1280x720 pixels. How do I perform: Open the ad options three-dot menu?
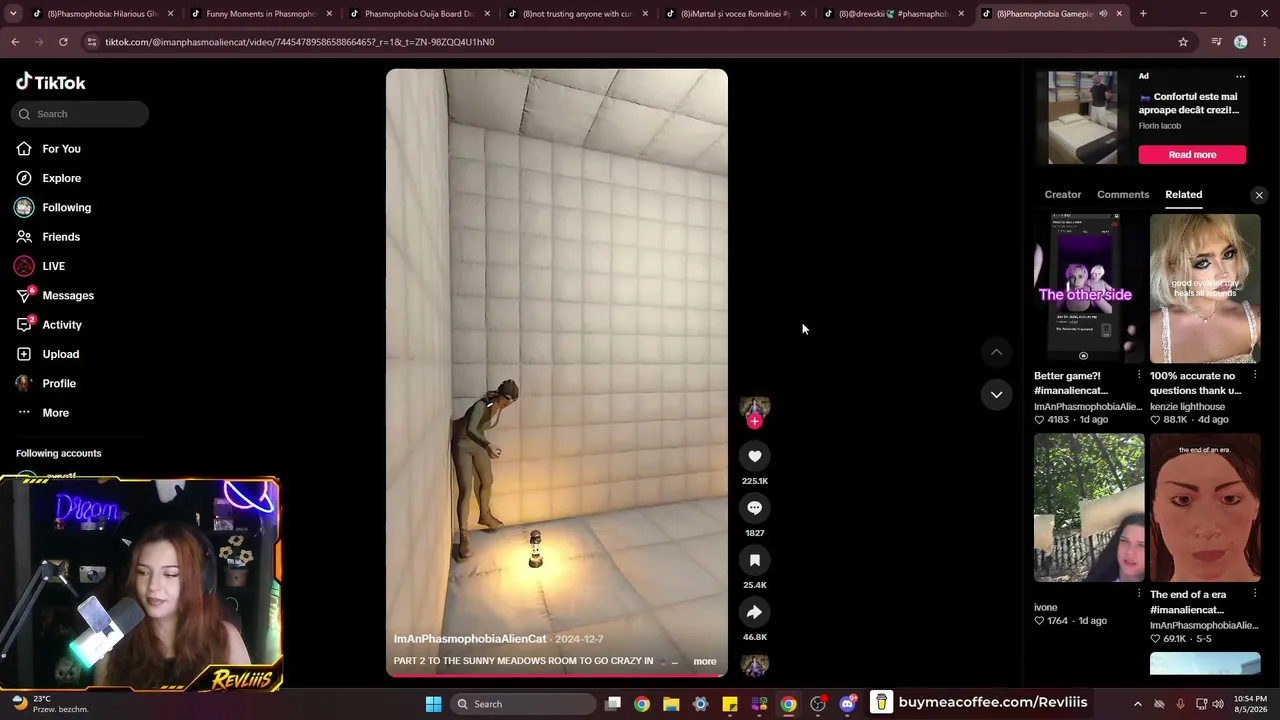coord(1240,77)
